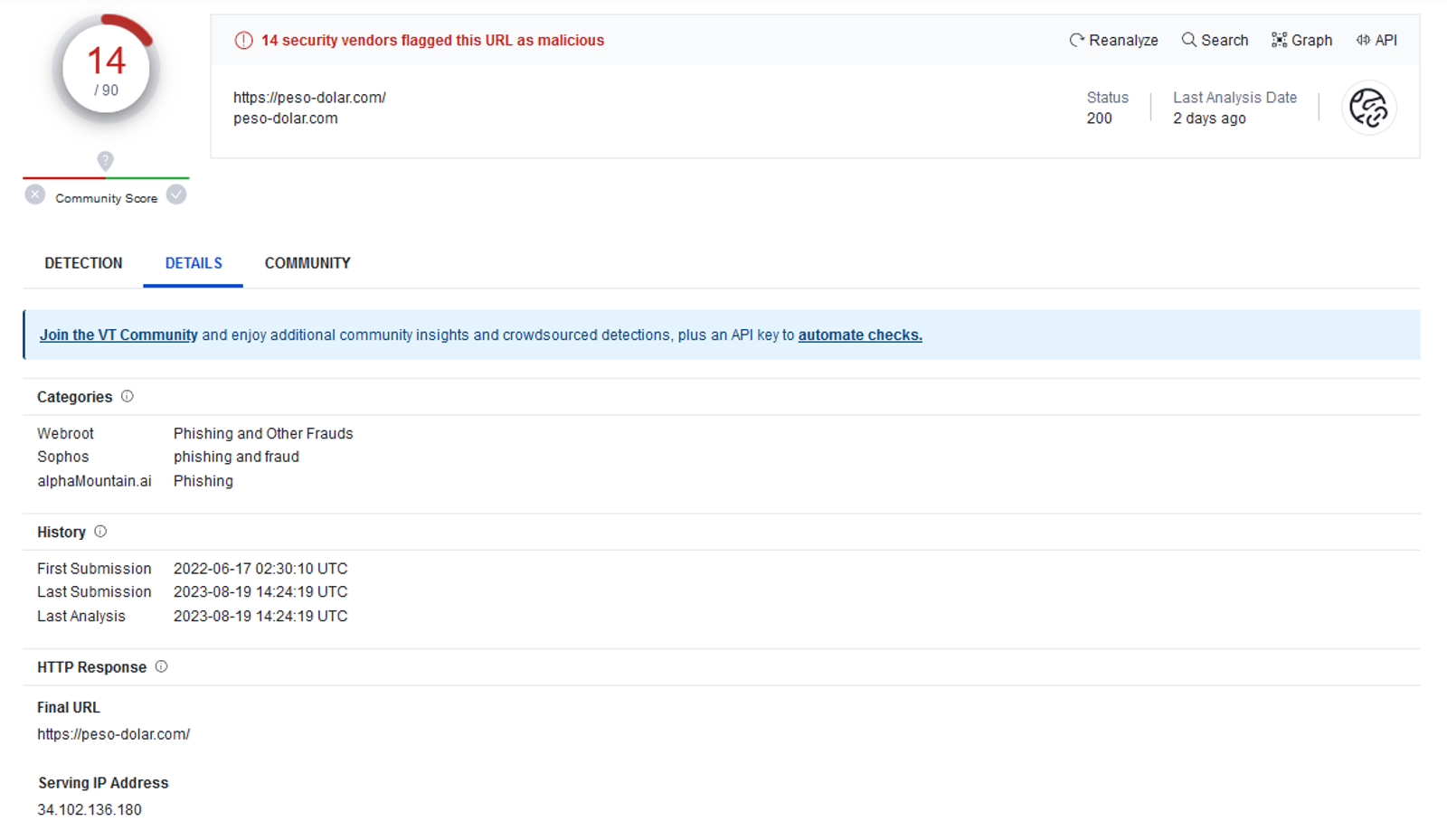
Task: Select the peso-dolar.com domain text
Action: (286, 118)
